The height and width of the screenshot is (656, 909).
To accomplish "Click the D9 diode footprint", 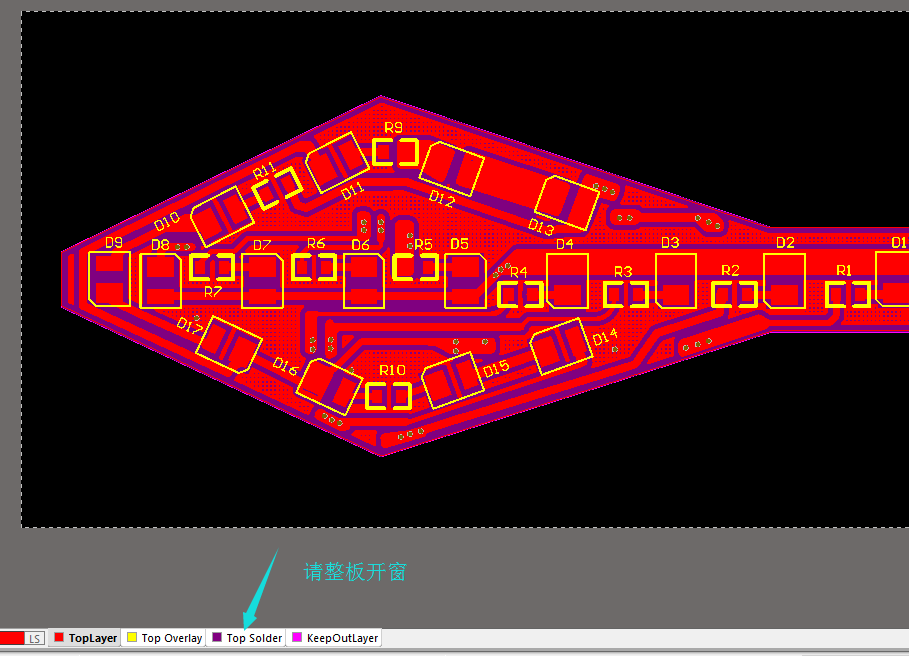I will click(x=109, y=278).
